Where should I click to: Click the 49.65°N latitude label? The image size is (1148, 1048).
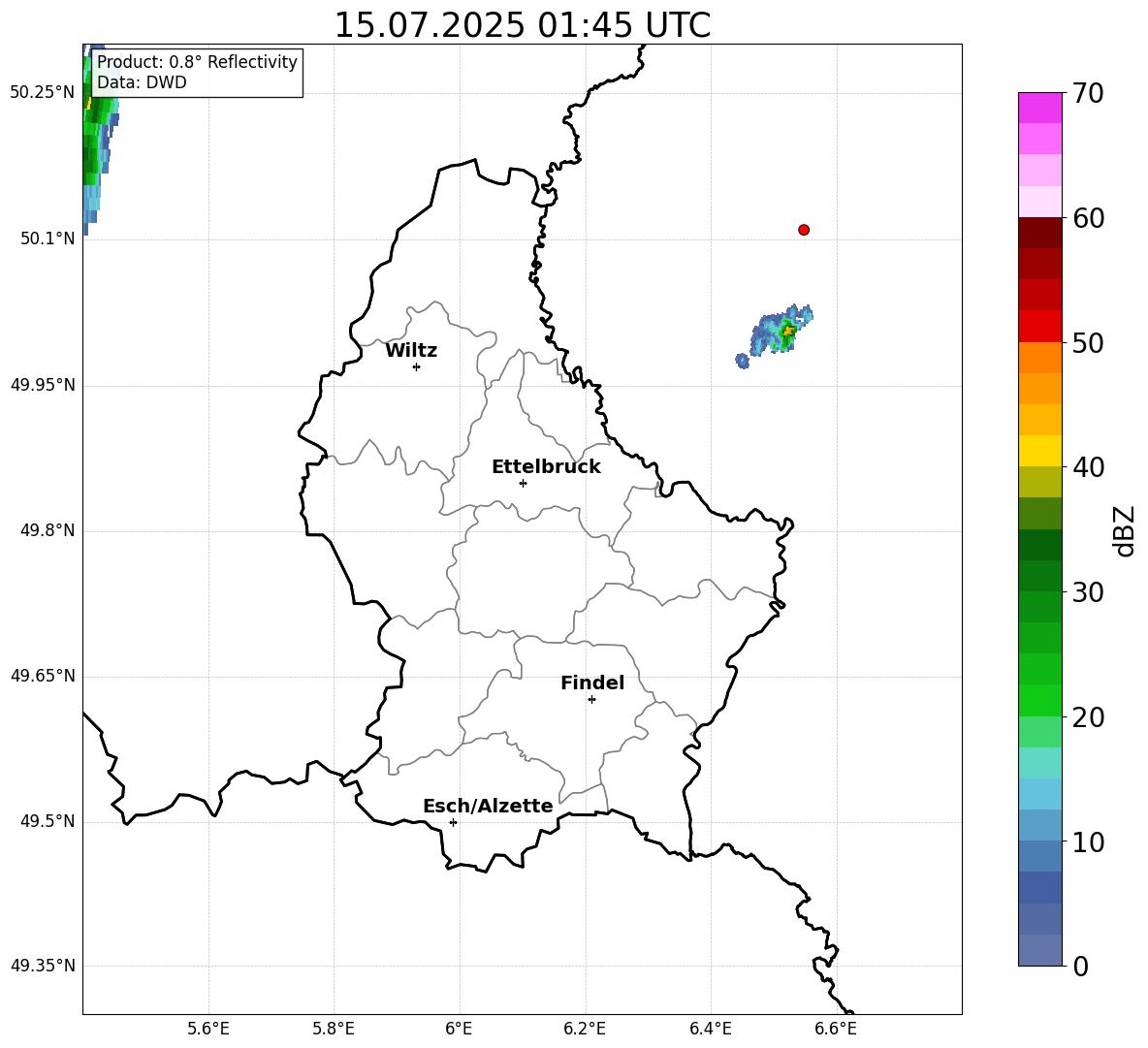point(43,677)
